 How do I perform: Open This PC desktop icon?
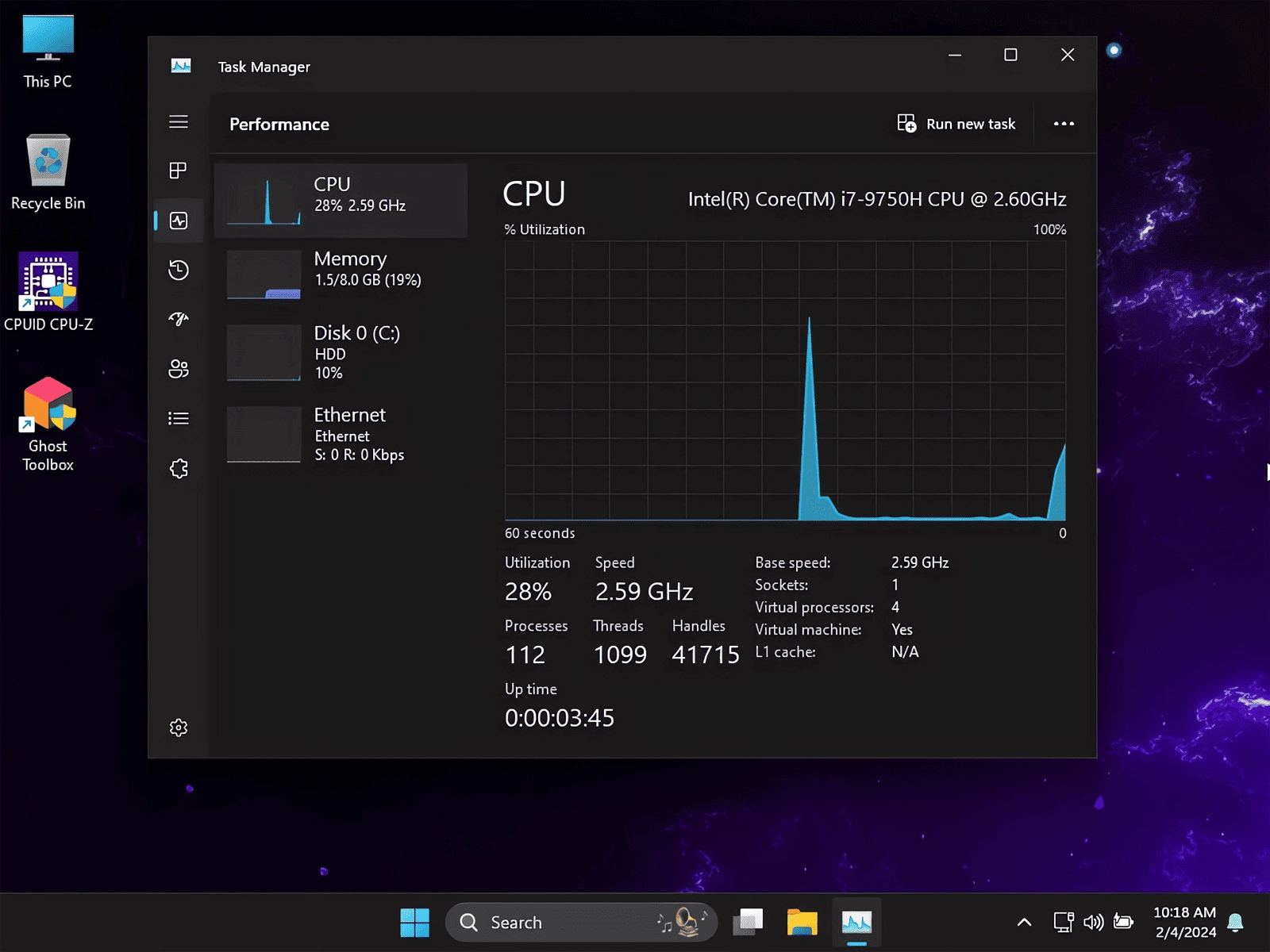click(x=48, y=52)
